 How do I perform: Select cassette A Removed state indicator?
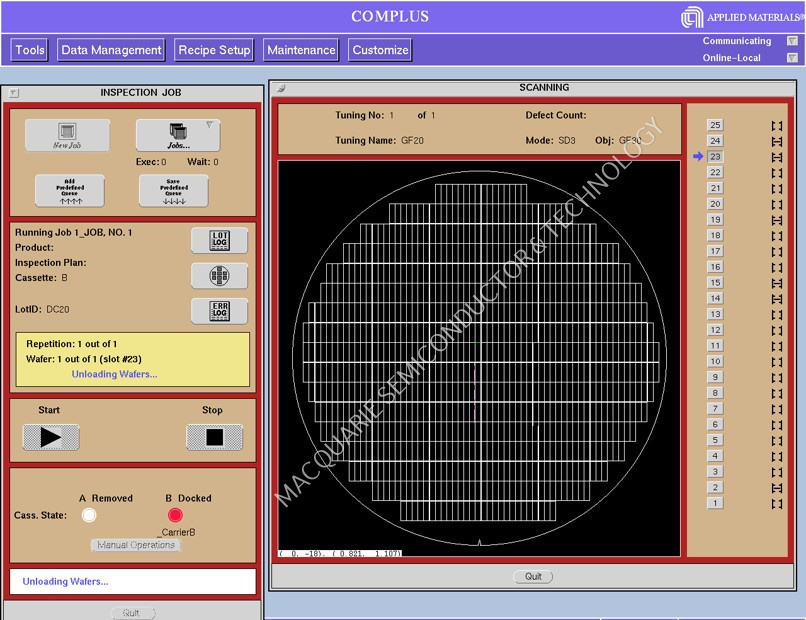coord(89,515)
